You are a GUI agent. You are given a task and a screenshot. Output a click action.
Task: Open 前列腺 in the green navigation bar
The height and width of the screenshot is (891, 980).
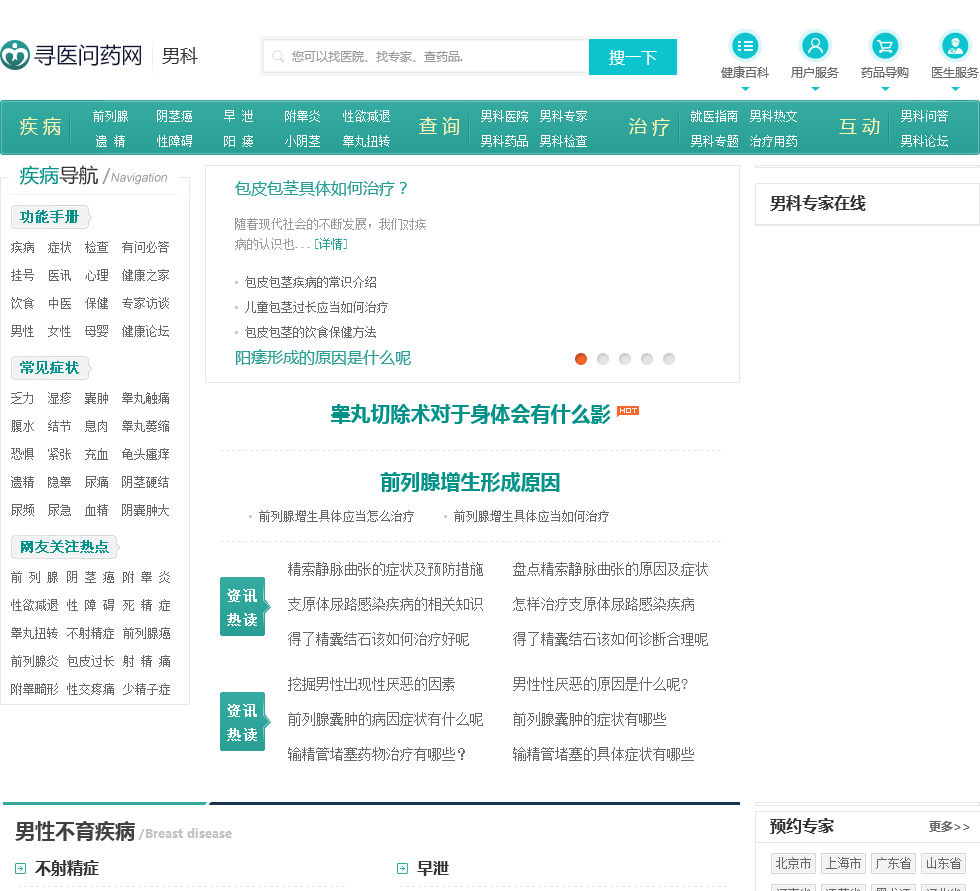110,116
